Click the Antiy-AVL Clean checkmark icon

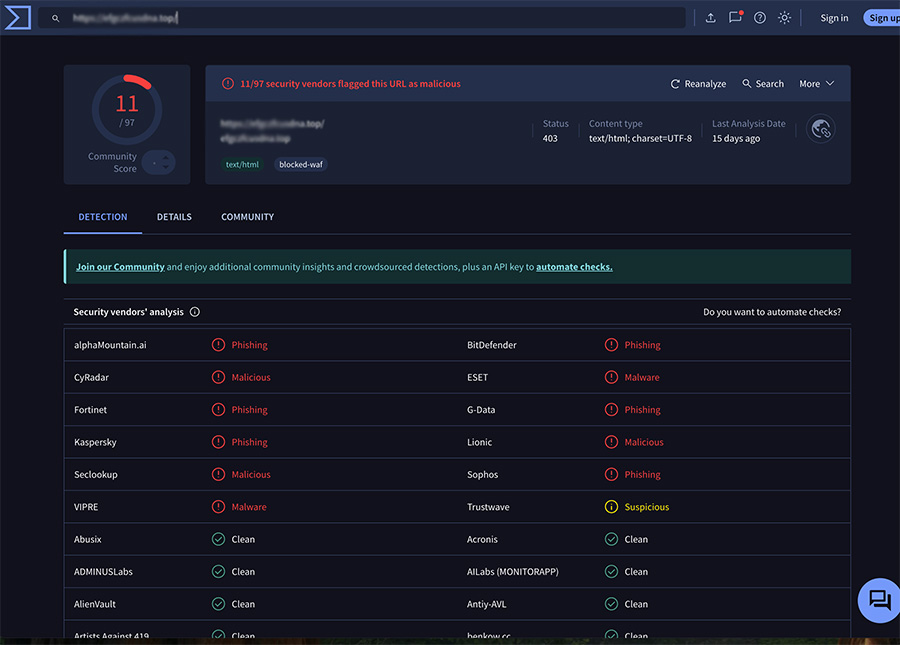tap(611, 604)
